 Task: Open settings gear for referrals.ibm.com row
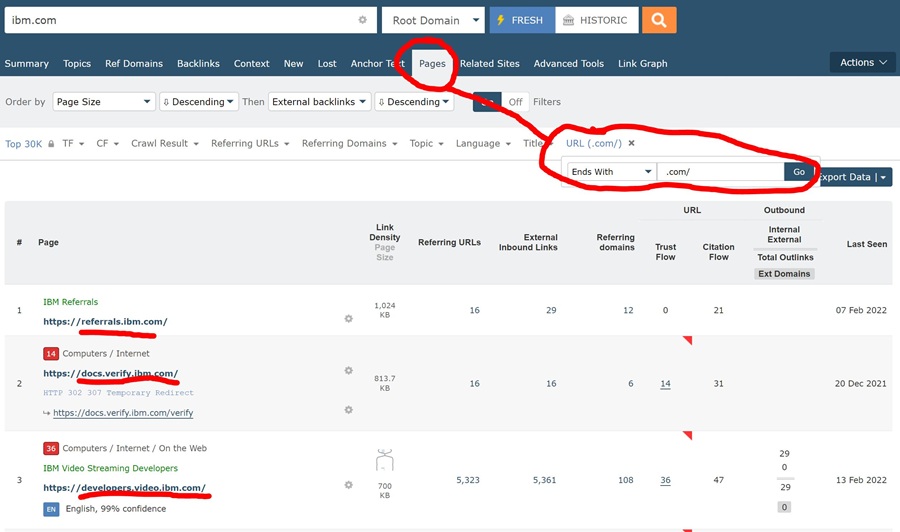[x=348, y=319]
